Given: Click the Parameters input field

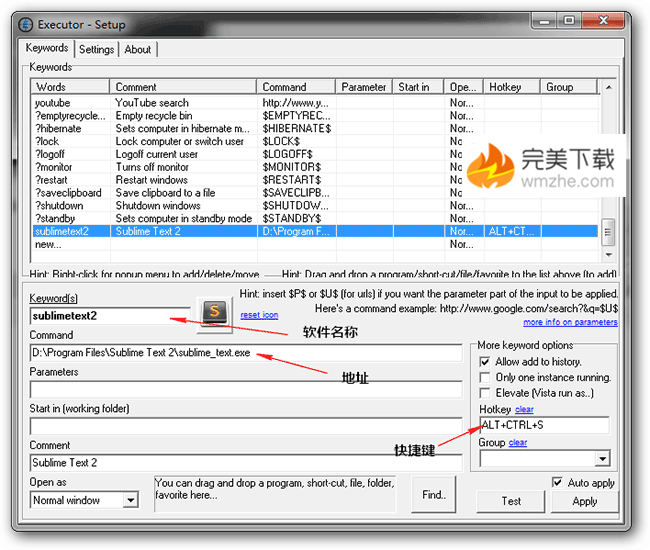Looking at the screenshot, I should point(246,390).
